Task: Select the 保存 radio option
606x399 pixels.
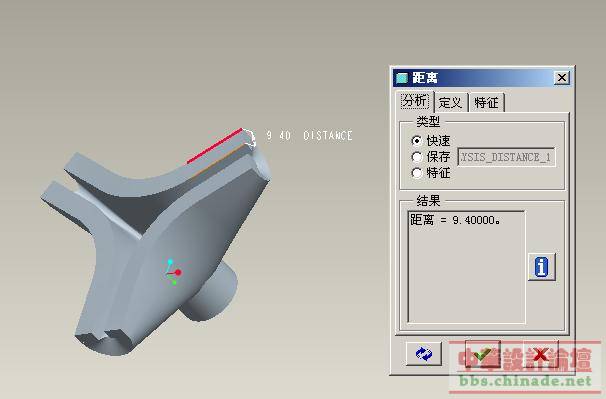Action: click(x=416, y=157)
